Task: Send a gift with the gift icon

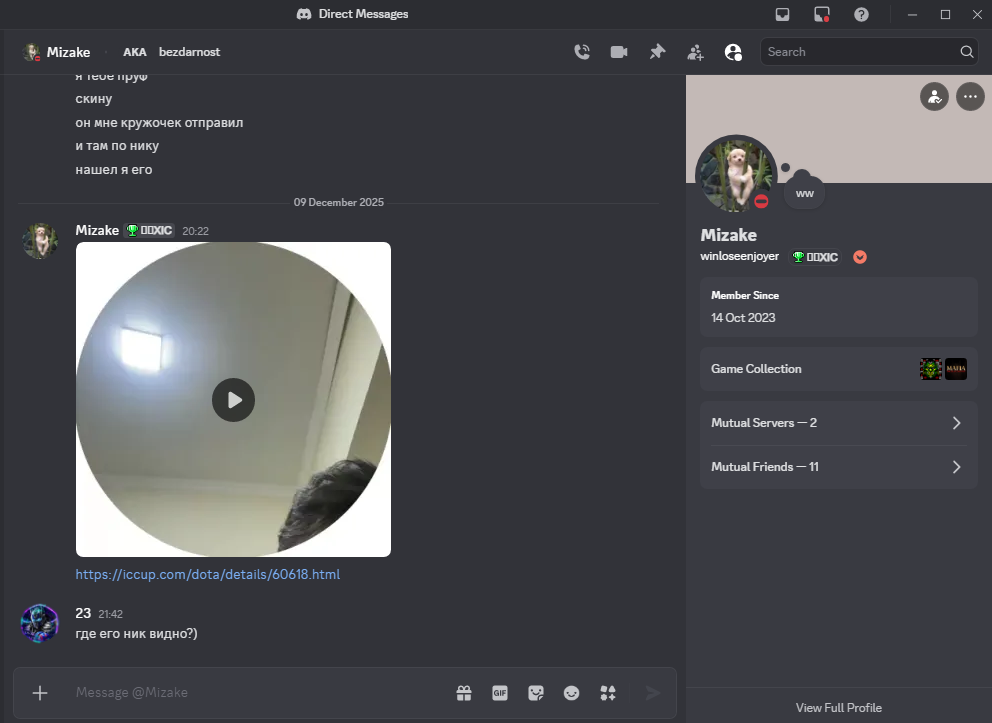Action: [x=464, y=693]
